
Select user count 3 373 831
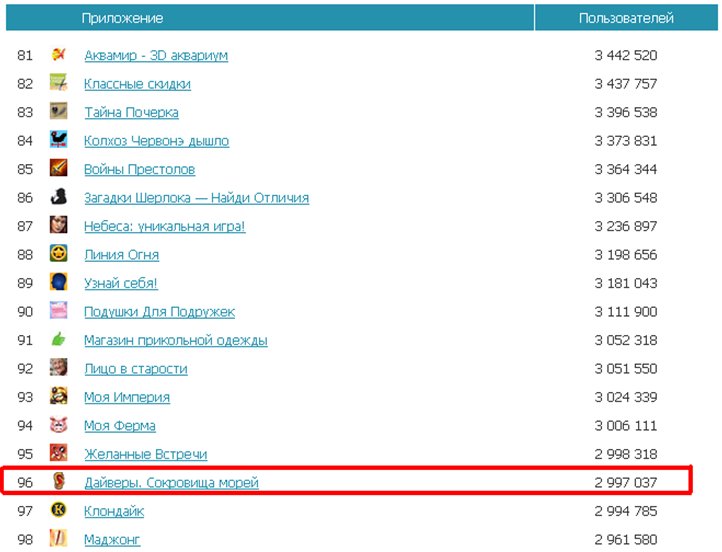(x=626, y=141)
